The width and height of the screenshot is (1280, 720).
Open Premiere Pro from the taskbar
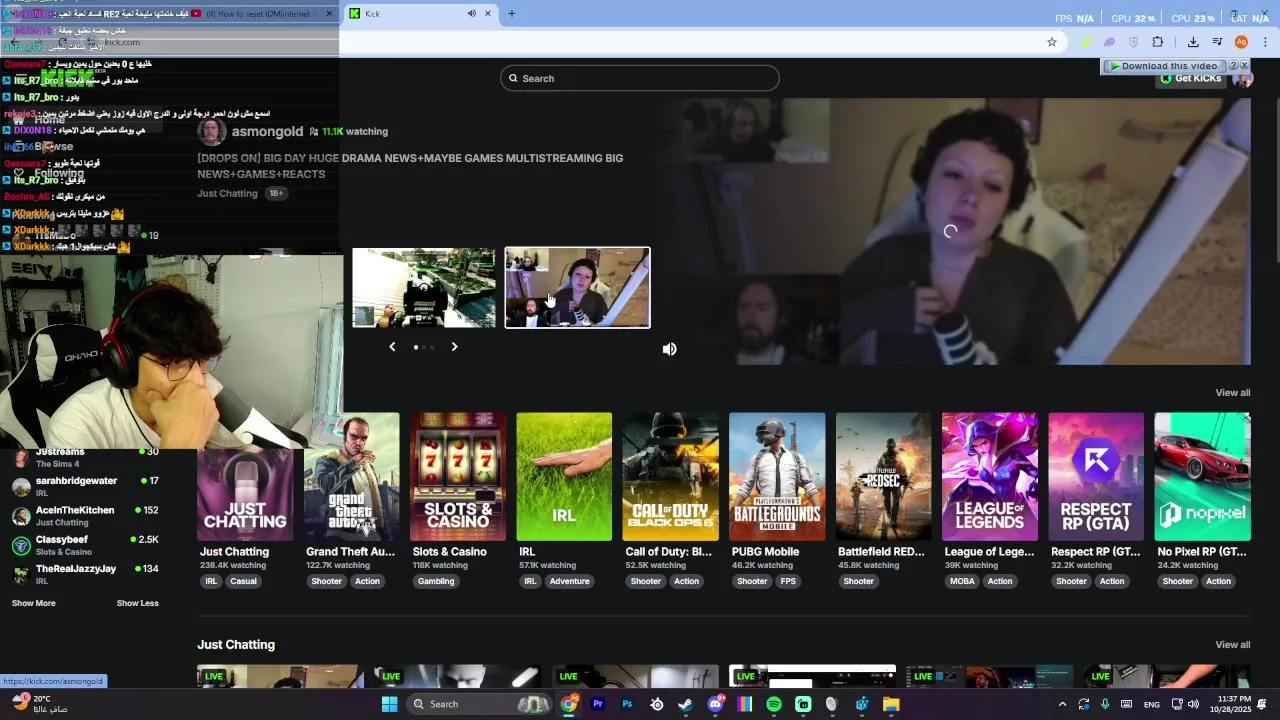[x=598, y=704]
